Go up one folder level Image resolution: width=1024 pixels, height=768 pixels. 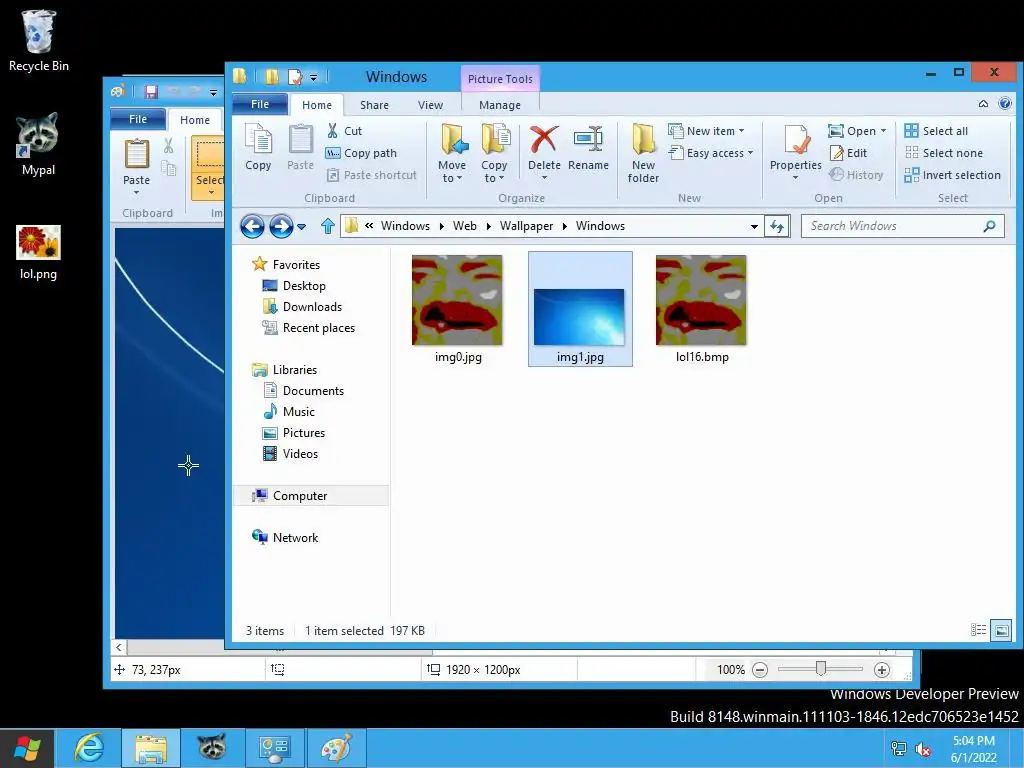[x=328, y=226]
